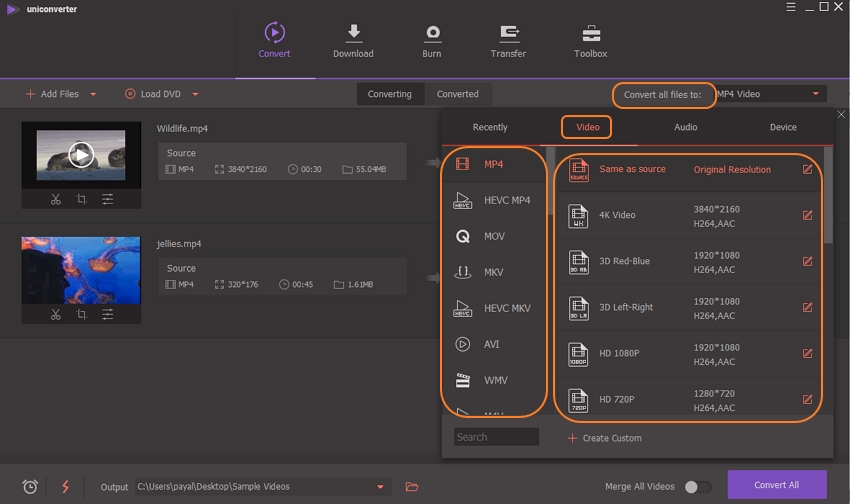Screen dimensions: 850x504
Task: Open effects settings icon under Wildlife.mp4
Action: (x=107, y=199)
